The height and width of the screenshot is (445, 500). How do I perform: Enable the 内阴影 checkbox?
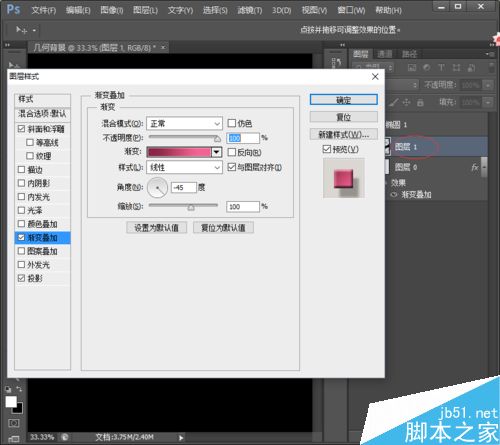(21, 183)
